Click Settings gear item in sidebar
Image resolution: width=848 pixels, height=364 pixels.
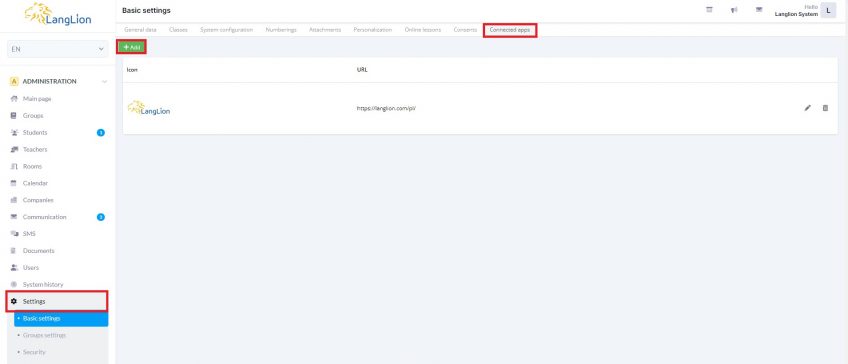[x=57, y=301]
